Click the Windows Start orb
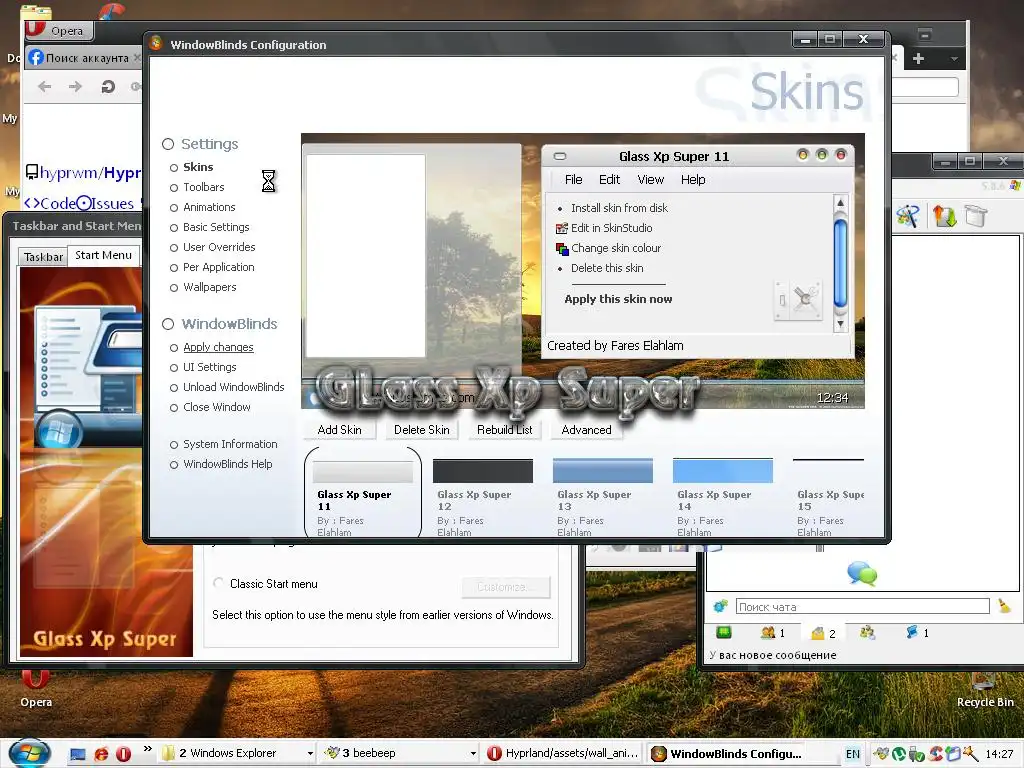Screen dimensions: 1024x768 coord(29,753)
